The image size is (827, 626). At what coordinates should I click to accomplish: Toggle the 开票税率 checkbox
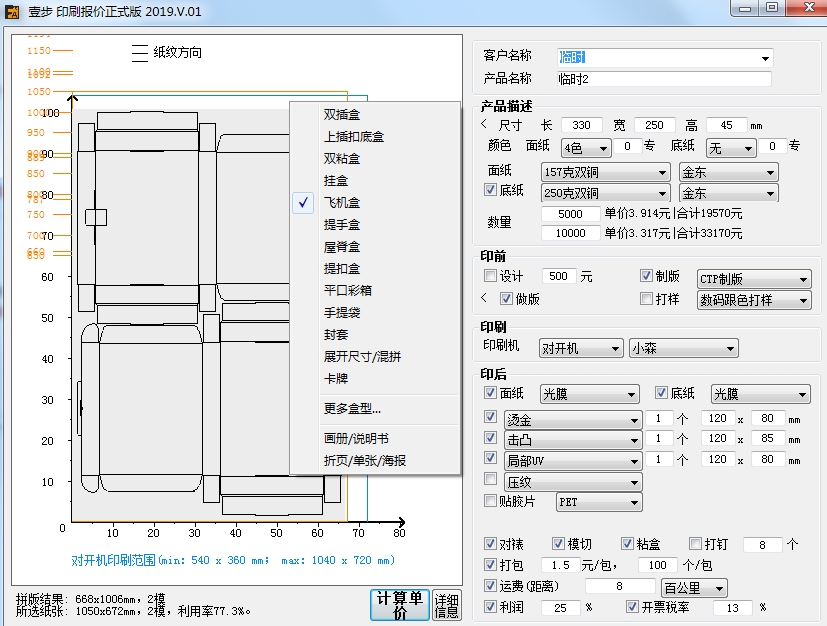point(632,606)
